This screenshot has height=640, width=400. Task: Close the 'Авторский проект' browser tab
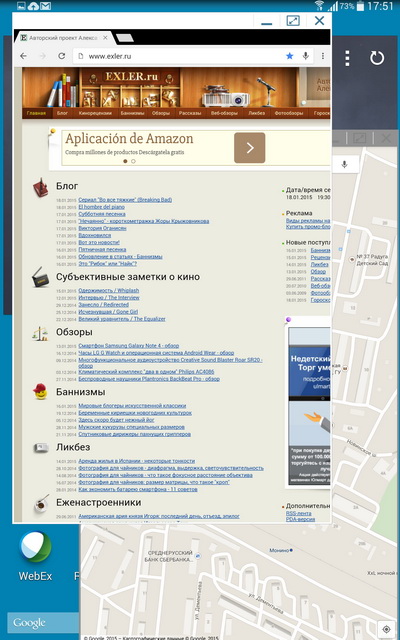click(105, 38)
